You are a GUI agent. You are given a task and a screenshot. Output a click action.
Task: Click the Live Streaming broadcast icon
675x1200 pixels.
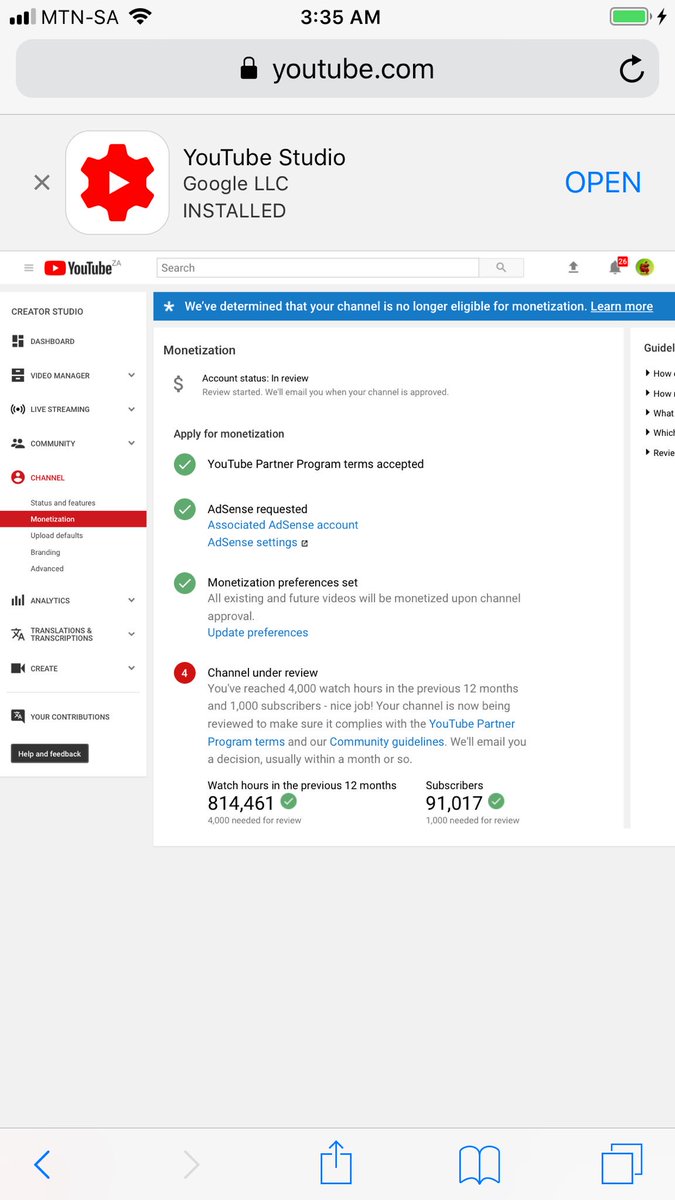18,410
